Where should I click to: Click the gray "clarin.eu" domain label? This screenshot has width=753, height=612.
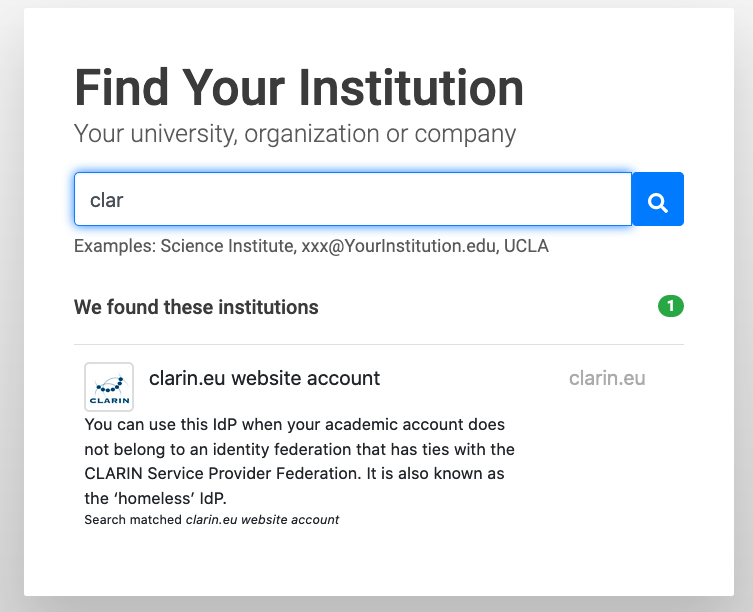[x=607, y=378]
